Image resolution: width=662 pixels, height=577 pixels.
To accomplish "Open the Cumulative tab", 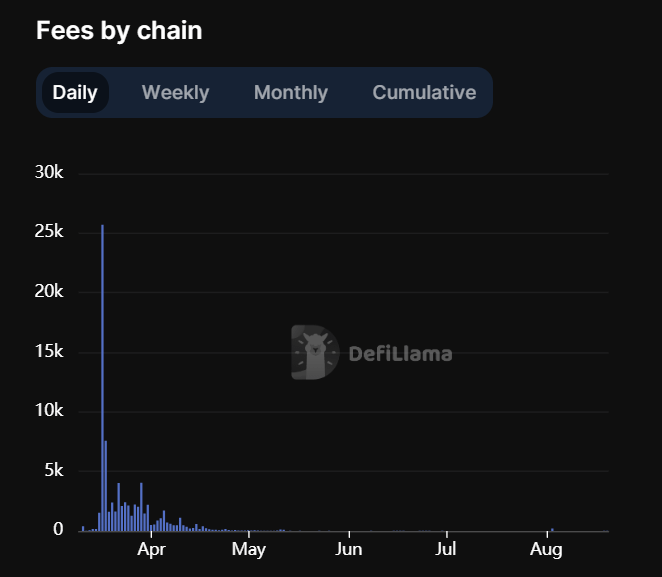I will pos(424,93).
